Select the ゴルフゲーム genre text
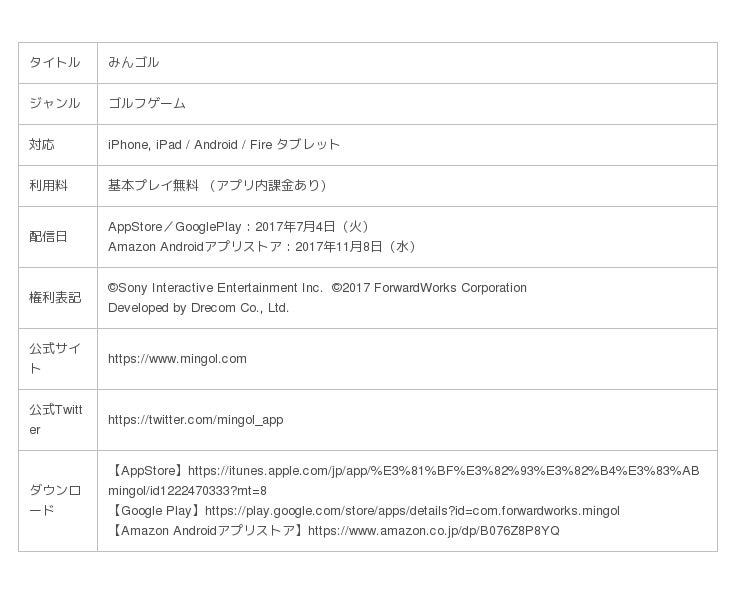This screenshot has height=592, width=740. click(147, 104)
